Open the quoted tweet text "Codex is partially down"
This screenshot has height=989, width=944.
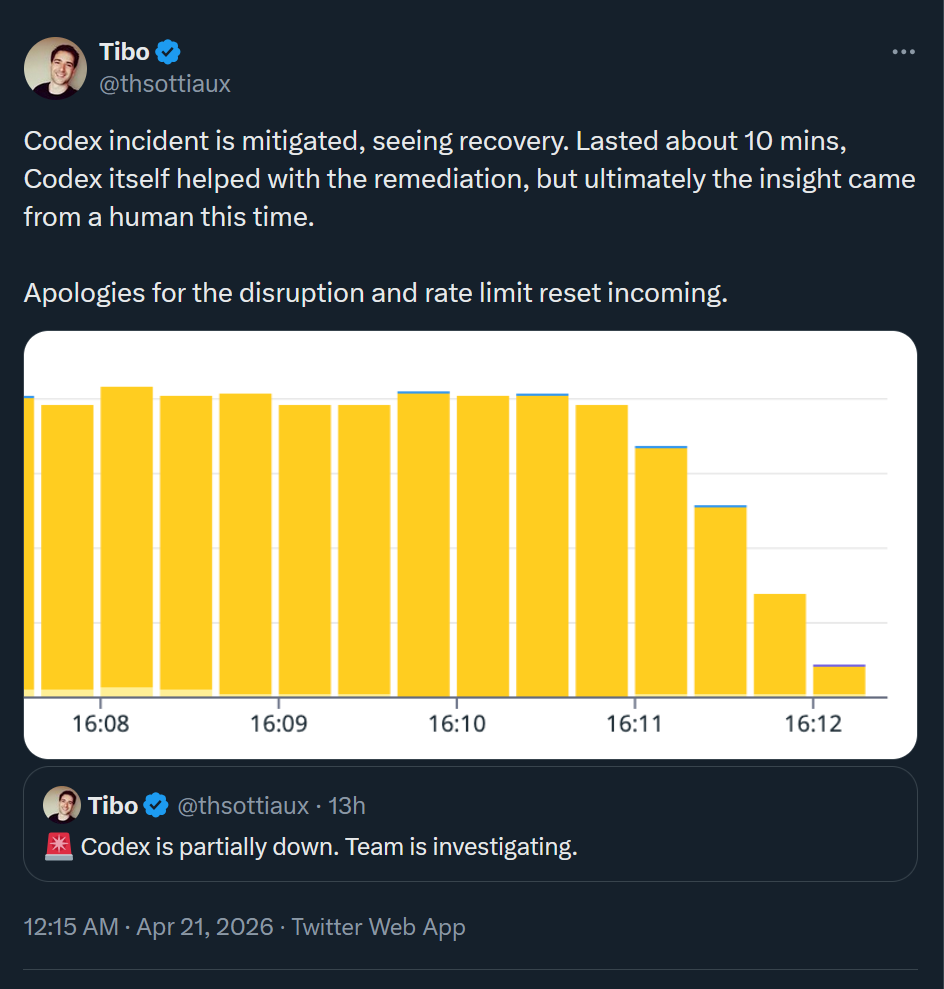click(x=329, y=847)
